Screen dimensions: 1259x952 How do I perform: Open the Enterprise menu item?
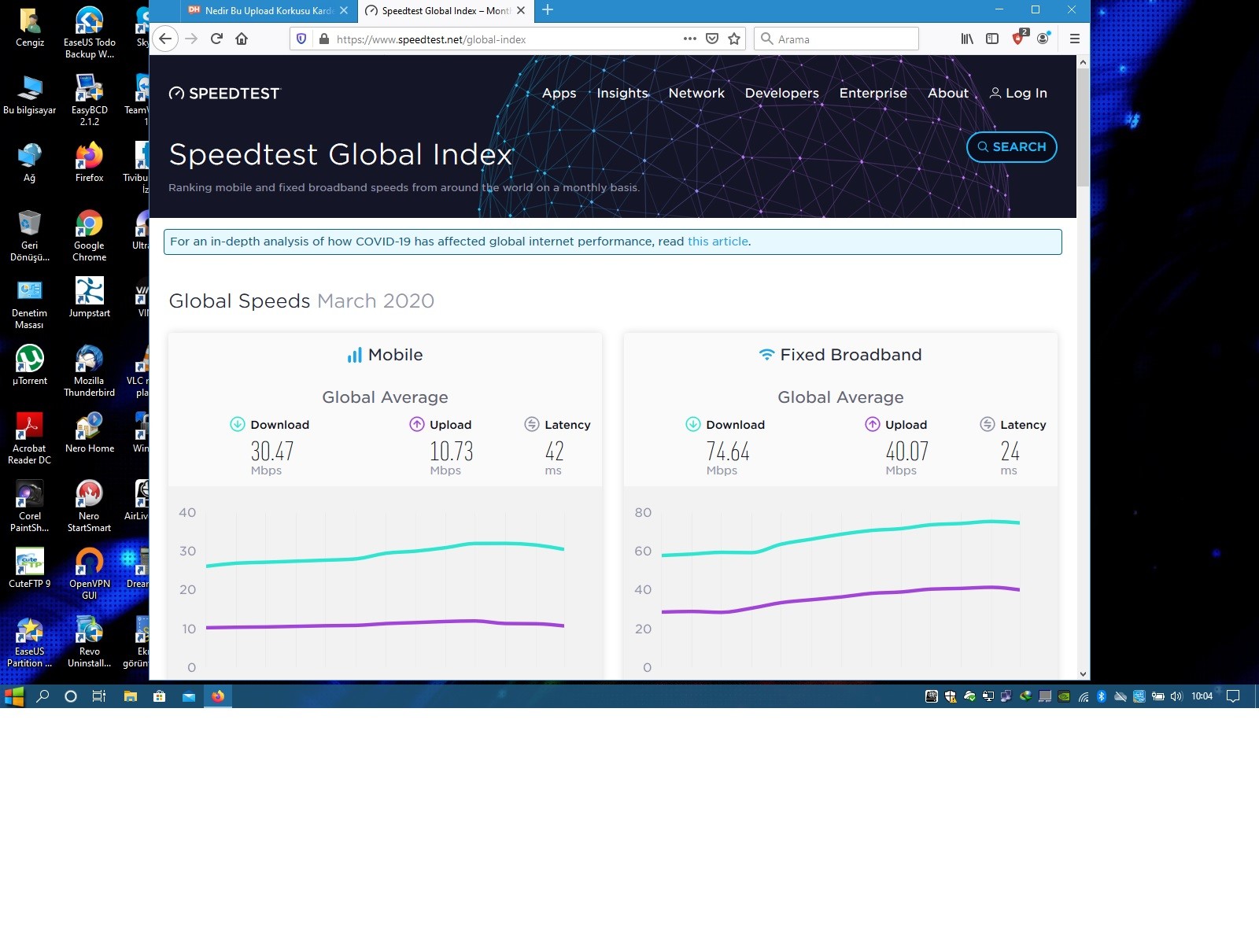(873, 93)
